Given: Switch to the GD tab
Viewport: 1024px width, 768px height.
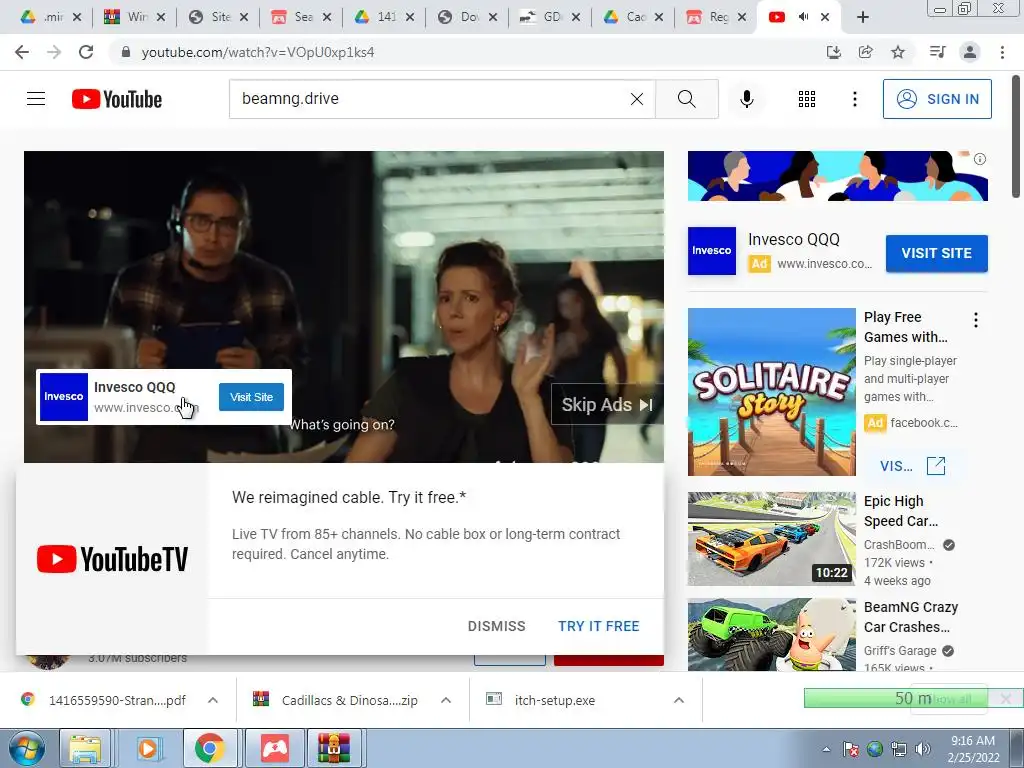Looking at the screenshot, I should tap(551, 17).
